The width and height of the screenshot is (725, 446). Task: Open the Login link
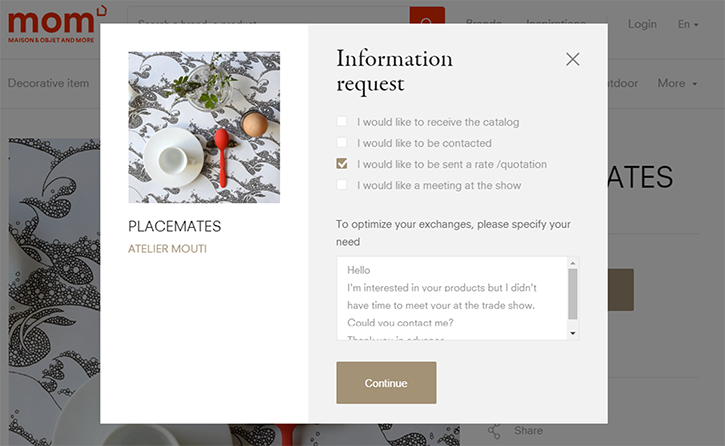[x=642, y=24]
